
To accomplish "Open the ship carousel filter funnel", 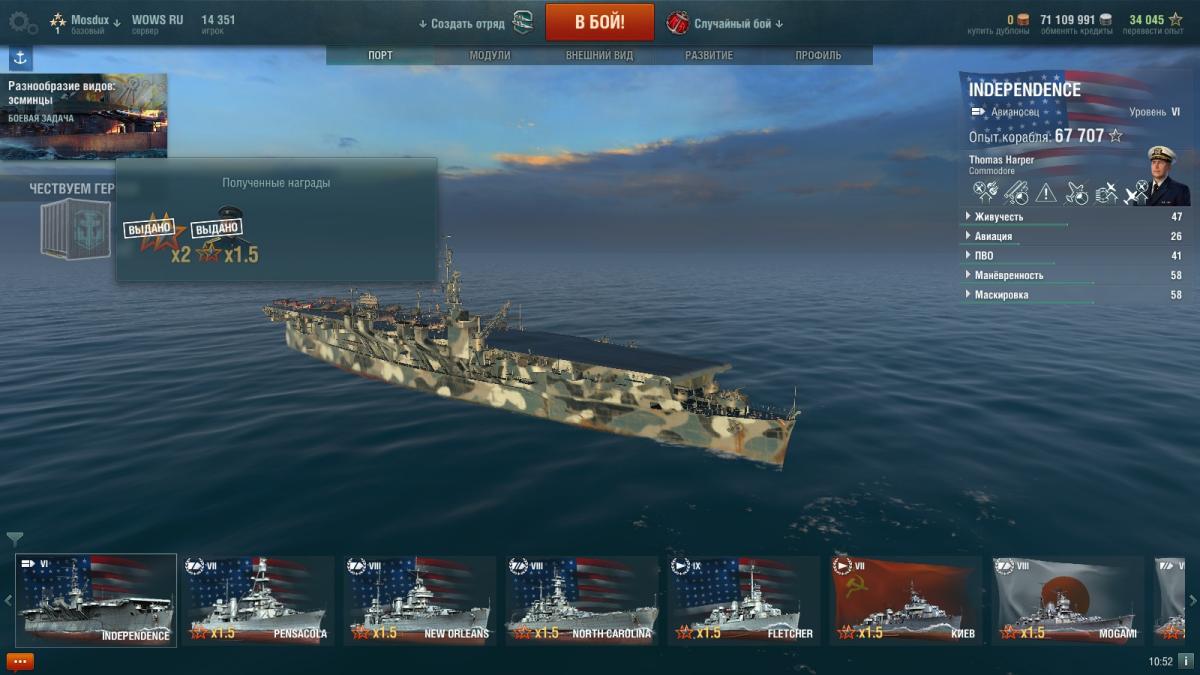I will tap(14, 539).
